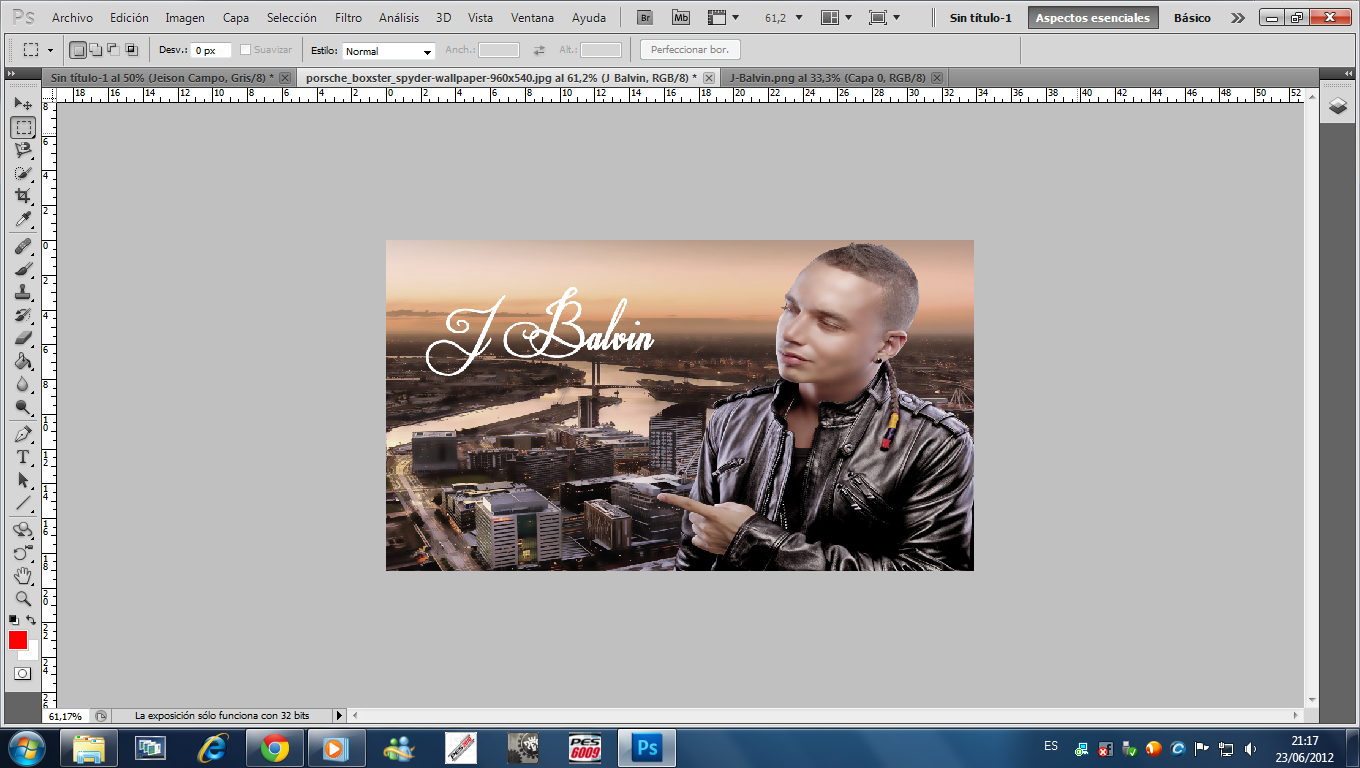The height and width of the screenshot is (768, 1360).
Task: Launch Adobe Bridge from the Br icon
Action: [645, 17]
